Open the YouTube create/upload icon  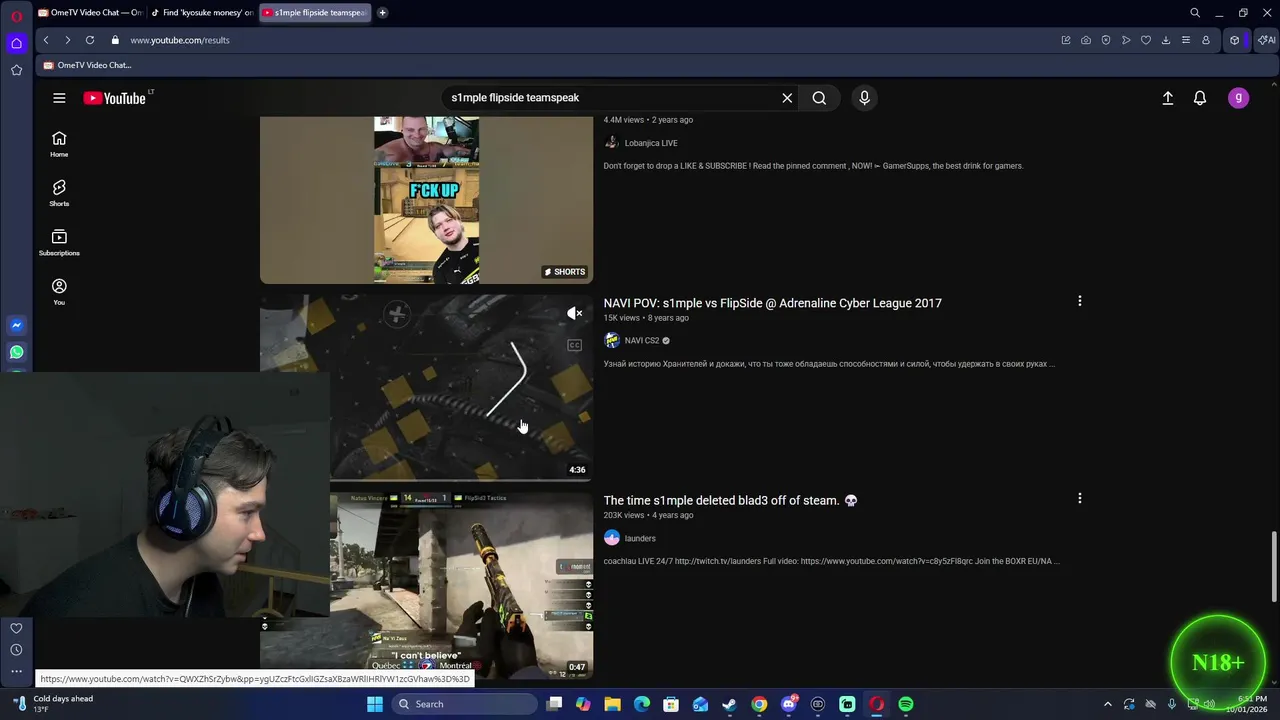[x=1167, y=98]
